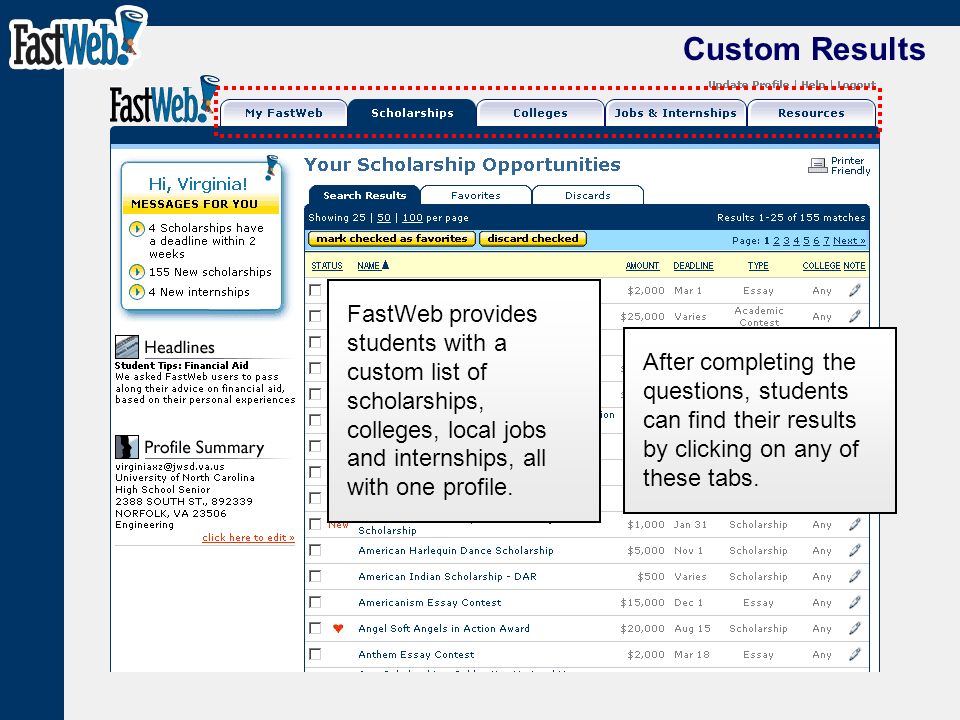
Task: Click the note pencil for Anthem Essay Contest
Action: click(x=855, y=654)
